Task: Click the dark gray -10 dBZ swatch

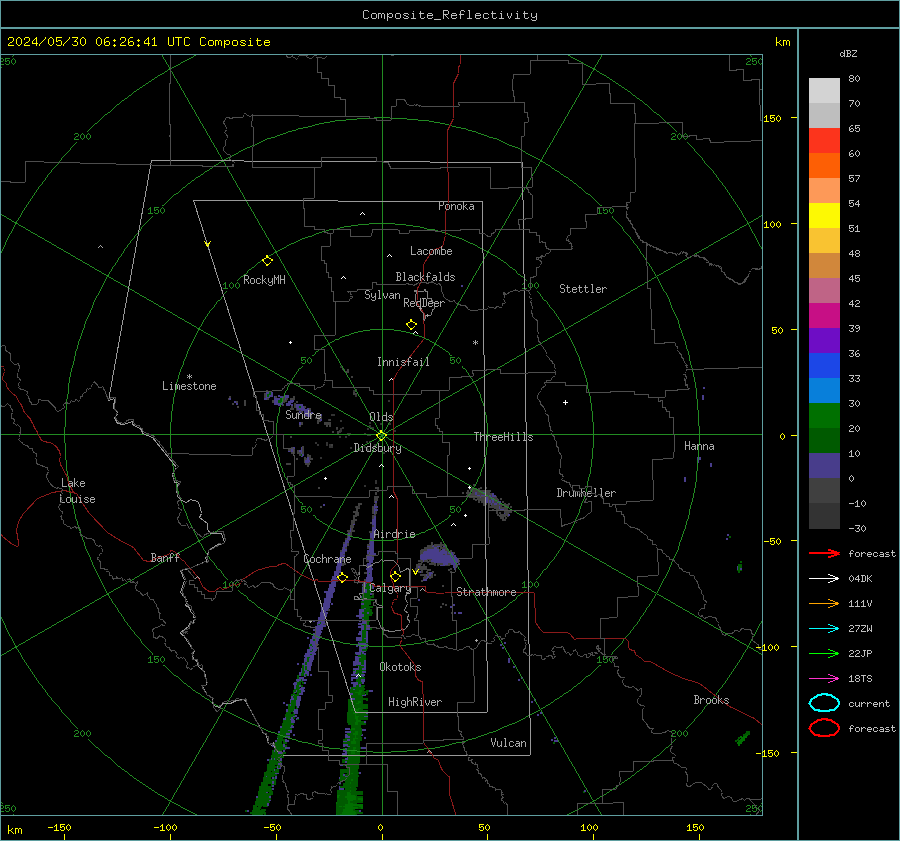Action: [824, 491]
